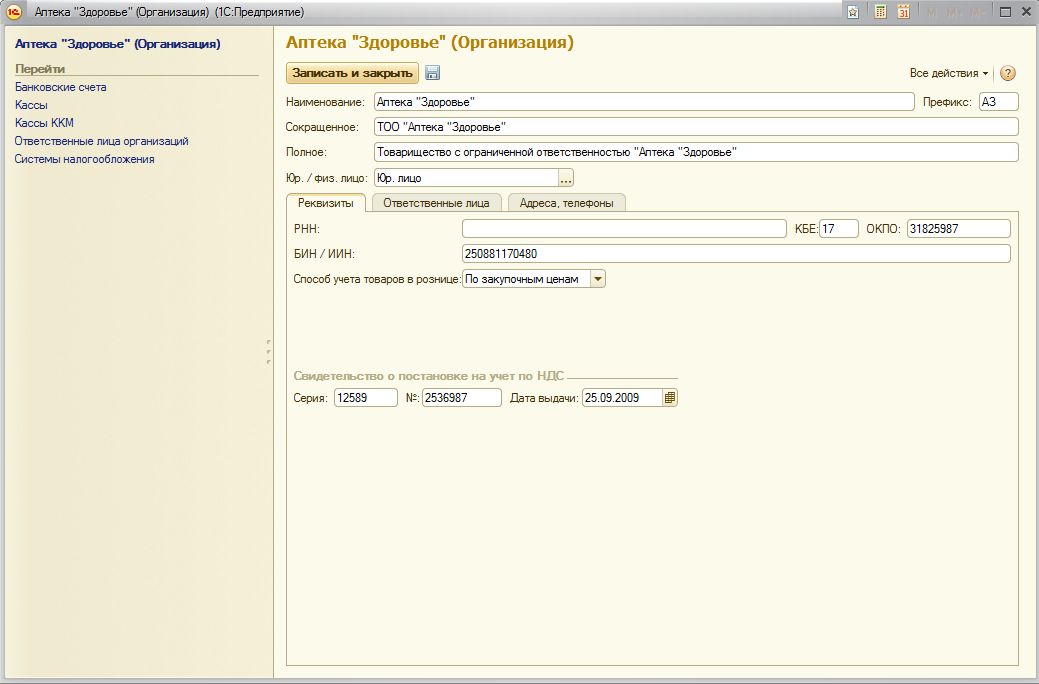Switch to the Ответственные лица tab
The image size is (1039, 684).
click(436, 203)
